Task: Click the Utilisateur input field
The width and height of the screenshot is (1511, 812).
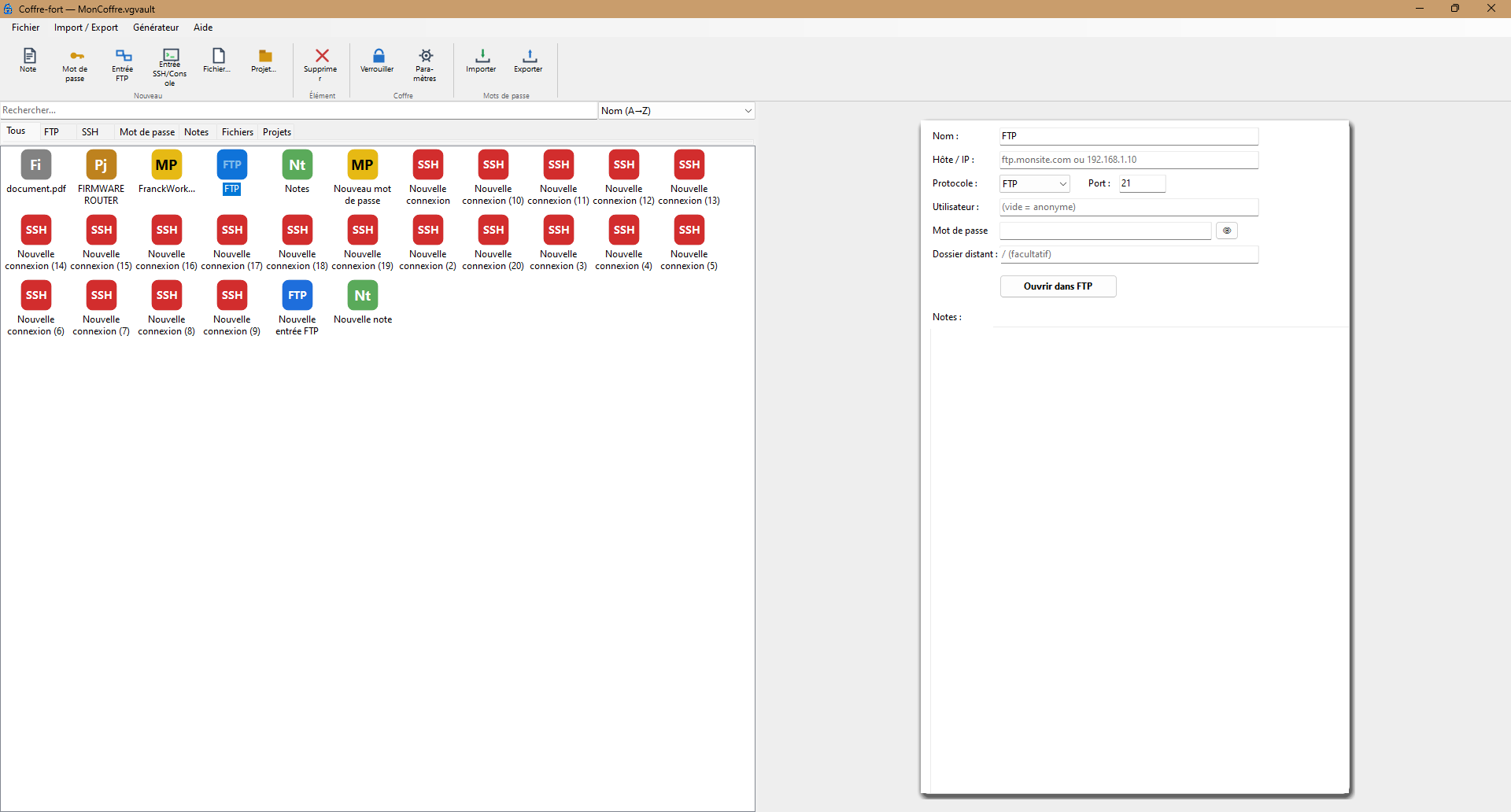Action: tap(1129, 207)
